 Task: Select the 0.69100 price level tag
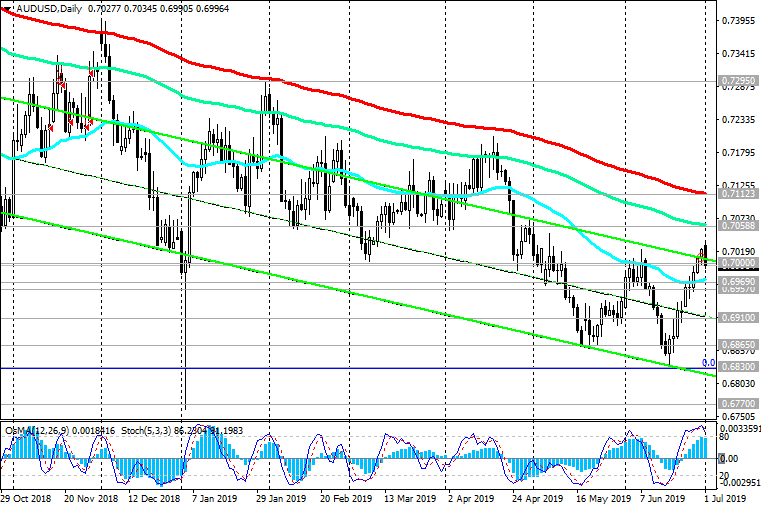[x=738, y=317]
